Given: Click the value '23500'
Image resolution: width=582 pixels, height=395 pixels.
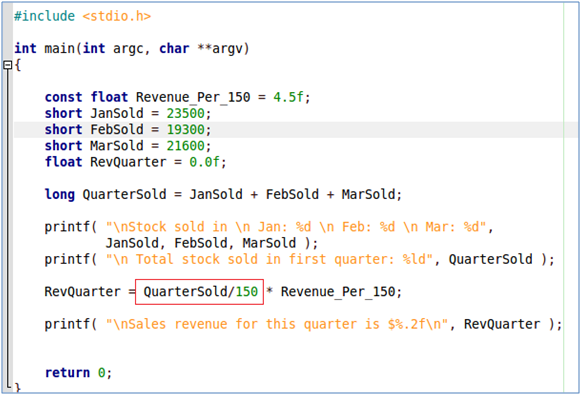Looking at the screenshot, I should point(186,113).
